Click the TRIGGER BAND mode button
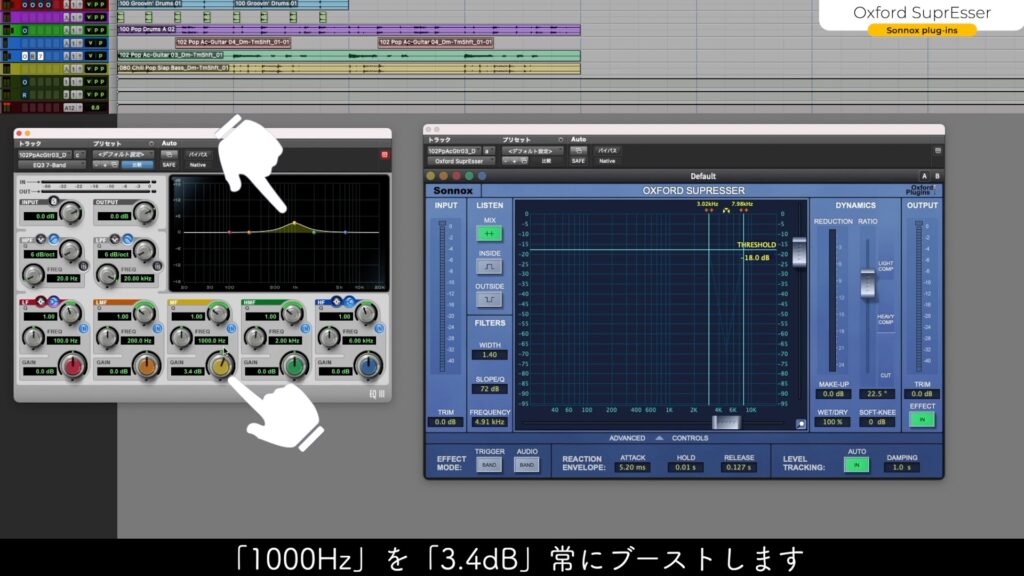Image resolution: width=1024 pixels, height=576 pixels. click(x=489, y=465)
